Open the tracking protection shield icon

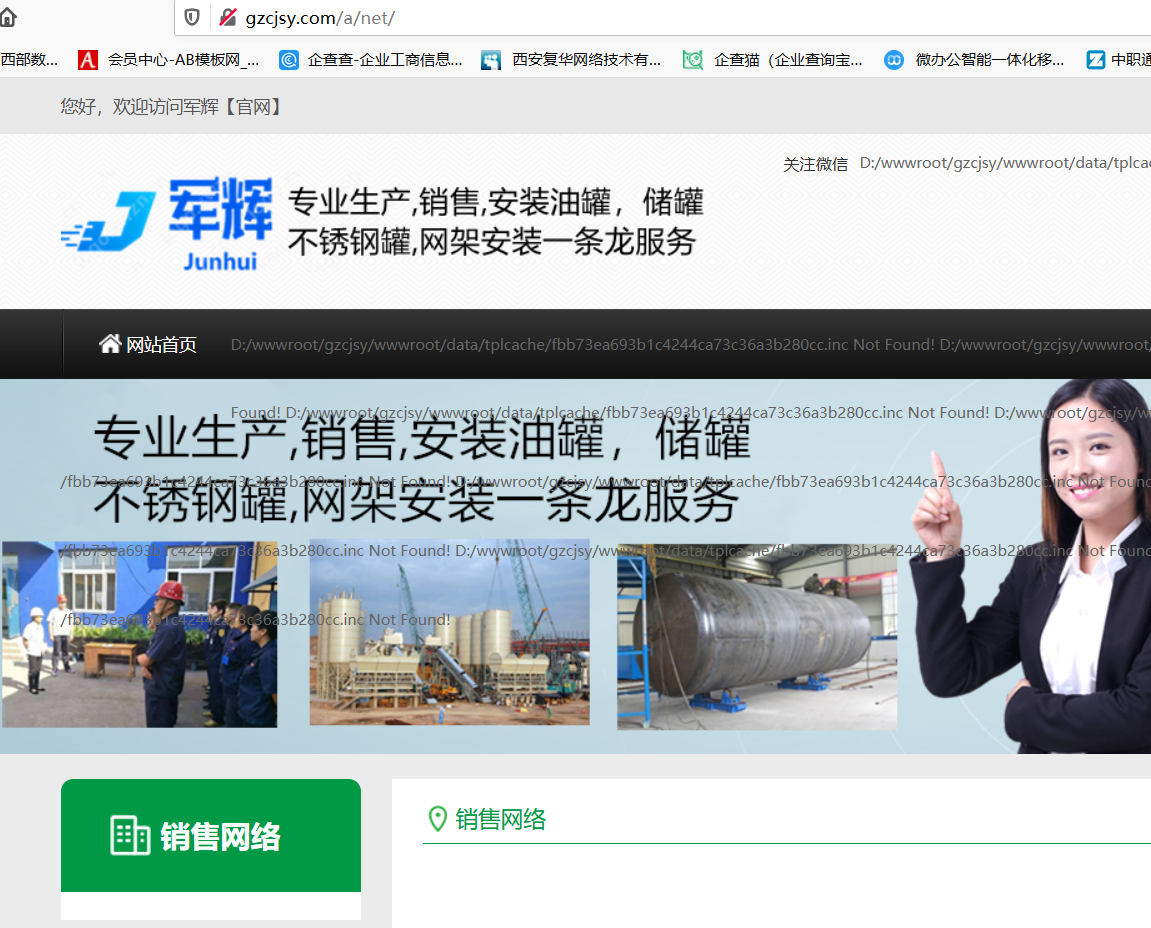click(192, 17)
